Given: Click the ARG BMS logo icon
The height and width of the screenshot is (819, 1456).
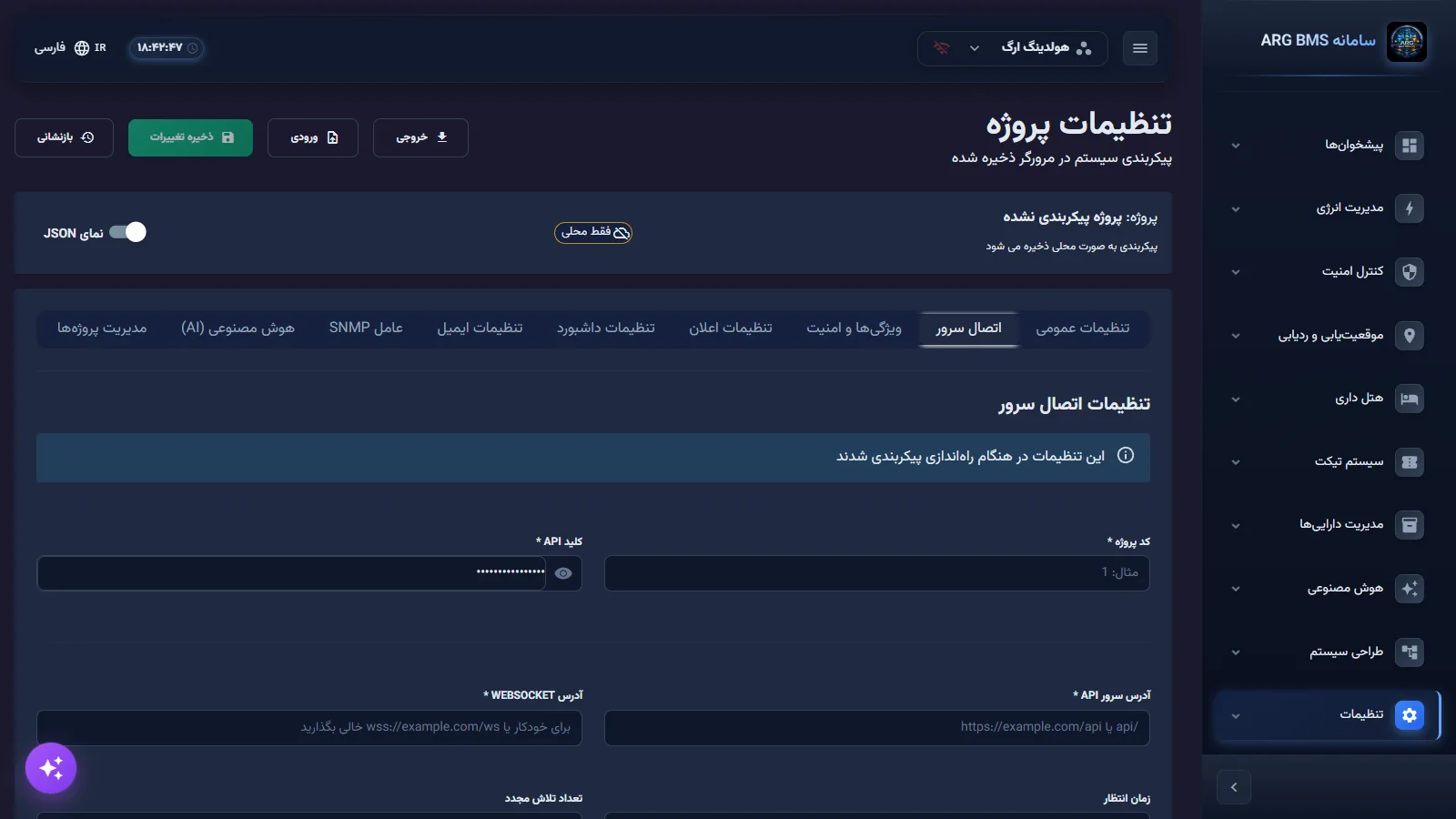Looking at the screenshot, I should click(x=1407, y=42).
